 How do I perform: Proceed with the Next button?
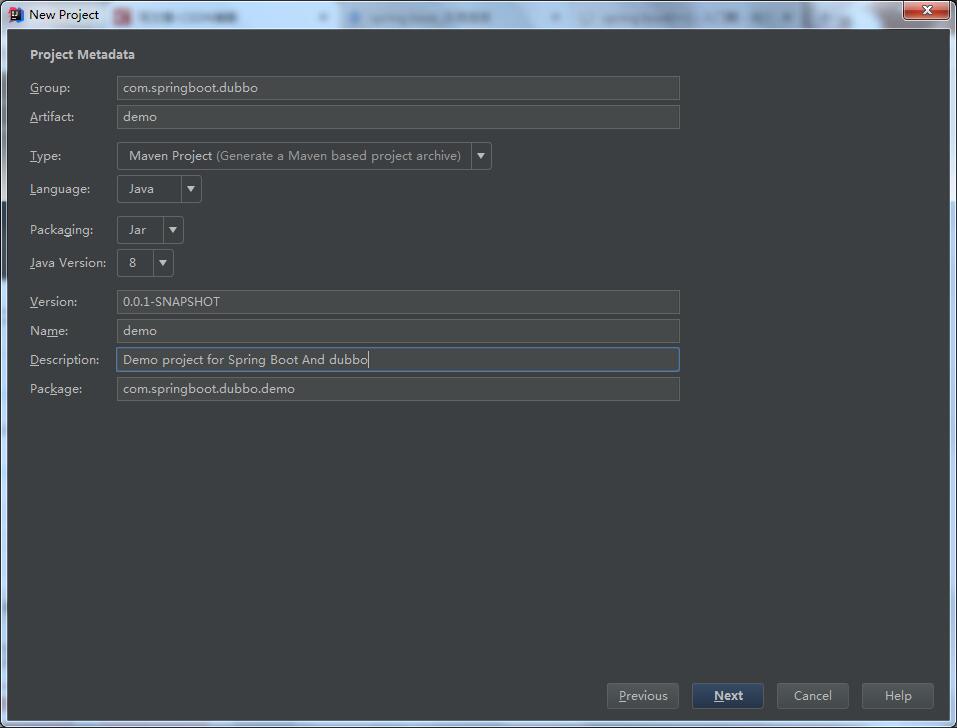click(x=728, y=696)
